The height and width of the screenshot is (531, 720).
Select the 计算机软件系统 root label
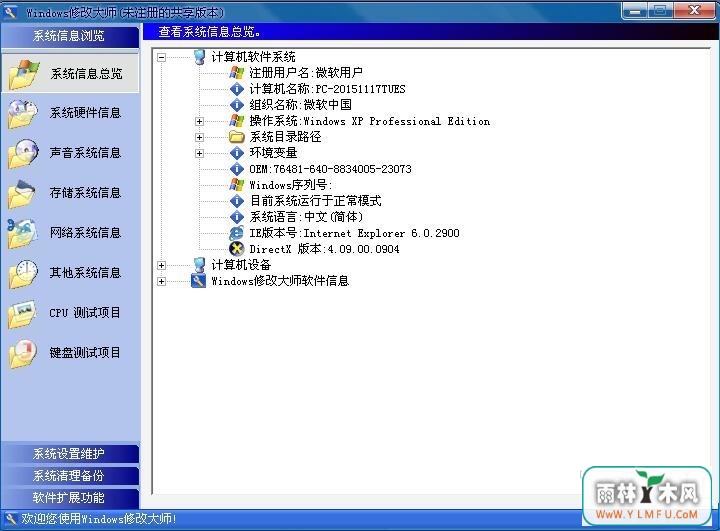tap(253, 57)
